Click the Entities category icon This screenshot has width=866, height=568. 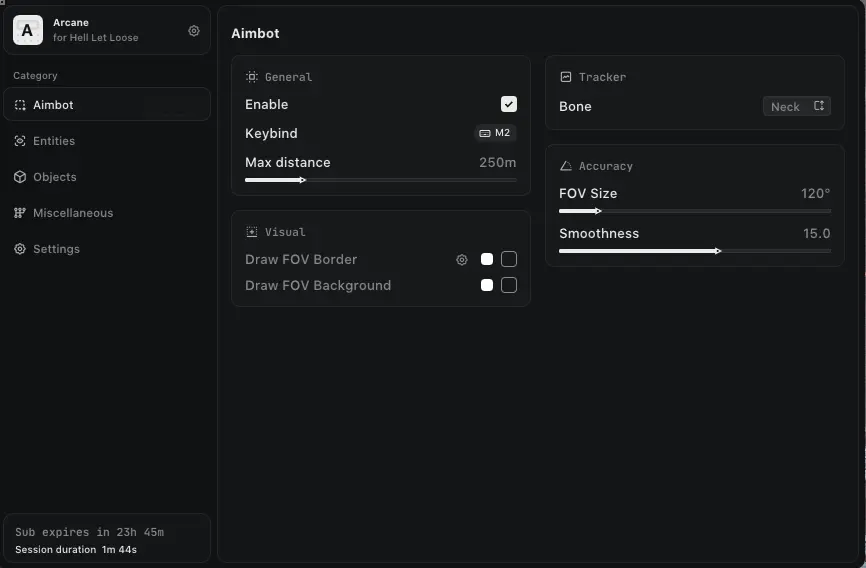[20, 141]
